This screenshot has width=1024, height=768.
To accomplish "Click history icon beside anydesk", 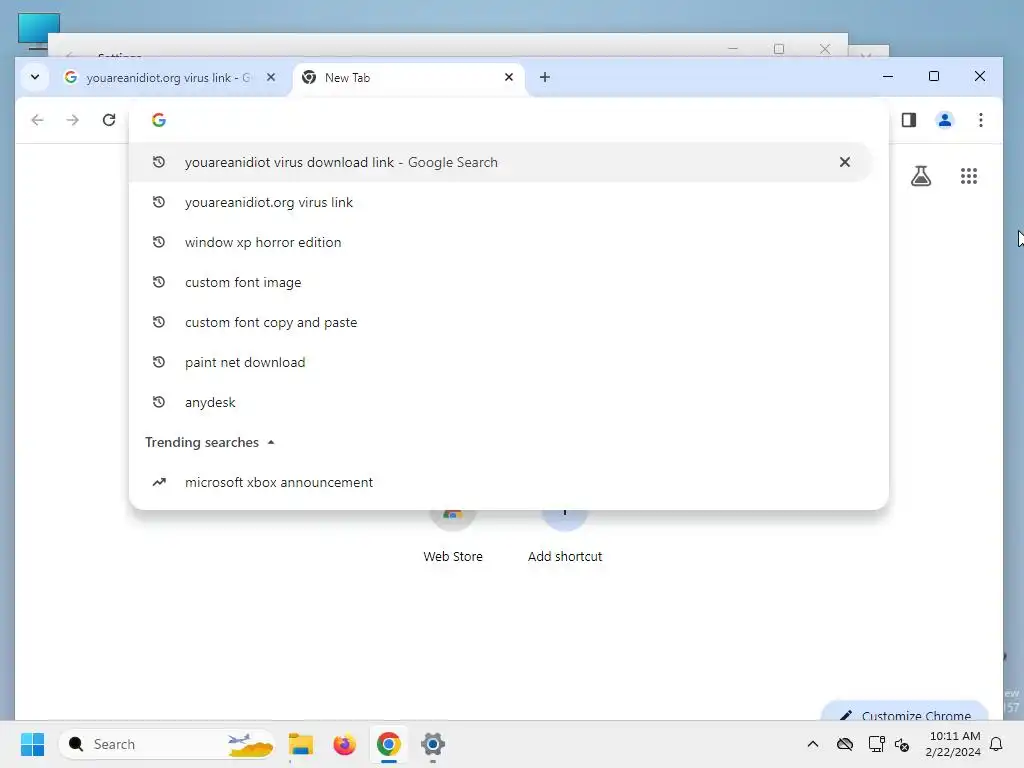I will coord(159,402).
